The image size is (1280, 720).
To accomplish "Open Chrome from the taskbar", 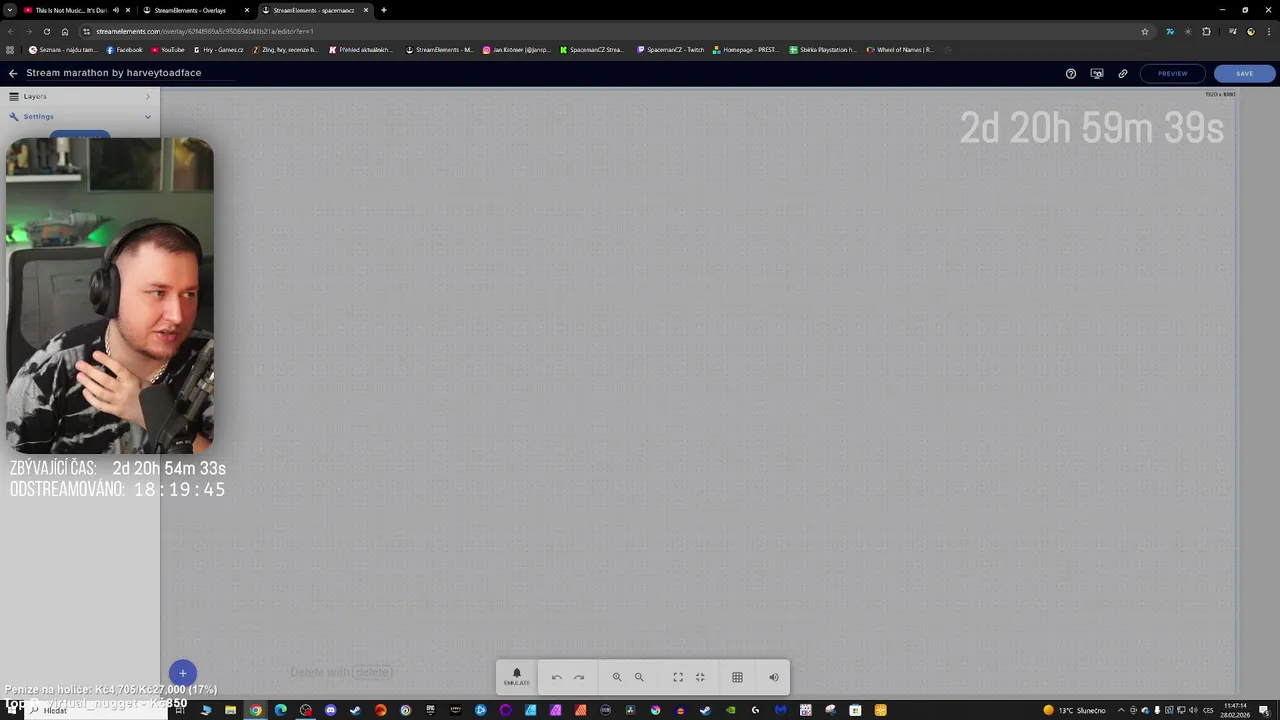I will point(256,710).
